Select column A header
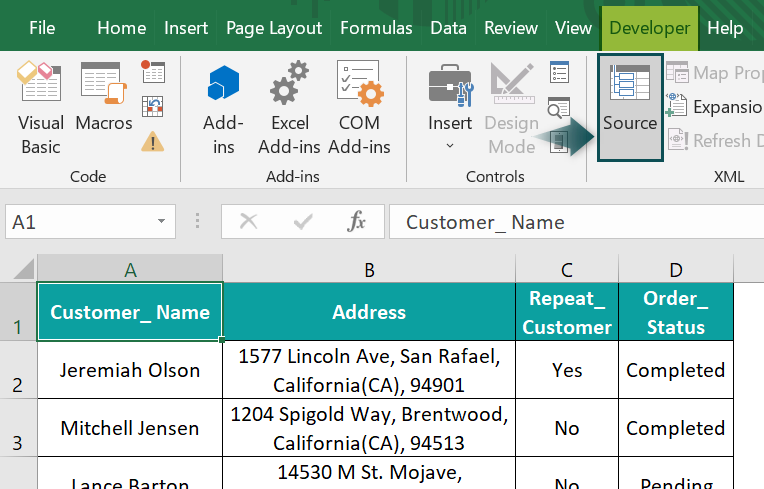Viewport: 764px width, 489px height. pyautogui.click(x=130, y=269)
